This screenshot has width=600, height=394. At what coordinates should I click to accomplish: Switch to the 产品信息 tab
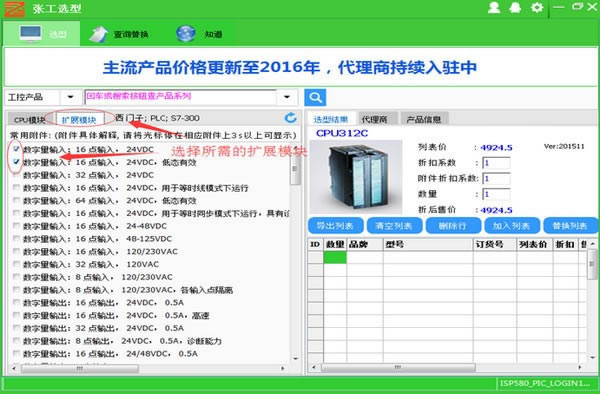click(424, 119)
